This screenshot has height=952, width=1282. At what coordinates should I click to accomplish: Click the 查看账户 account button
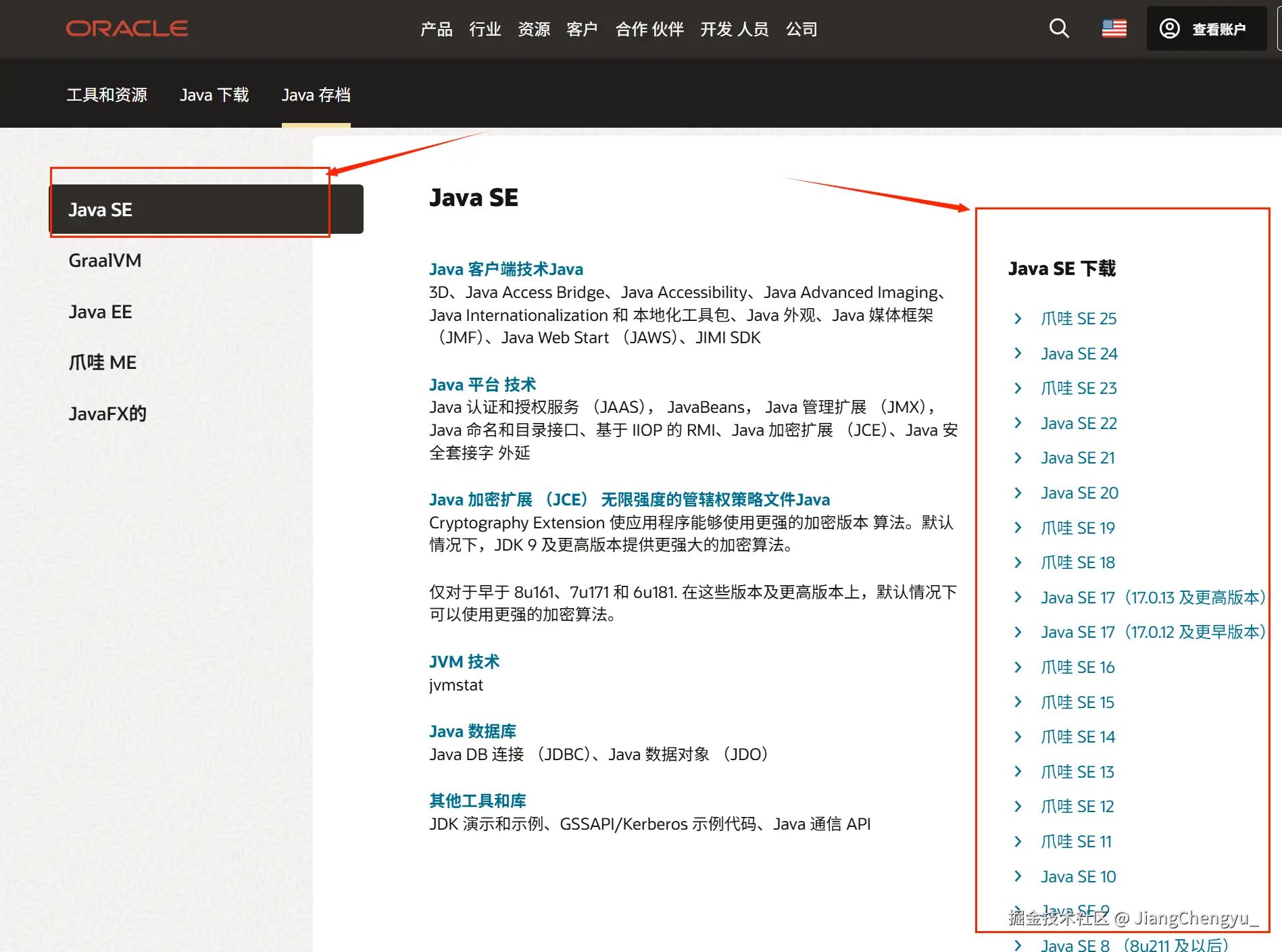(1206, 28)
